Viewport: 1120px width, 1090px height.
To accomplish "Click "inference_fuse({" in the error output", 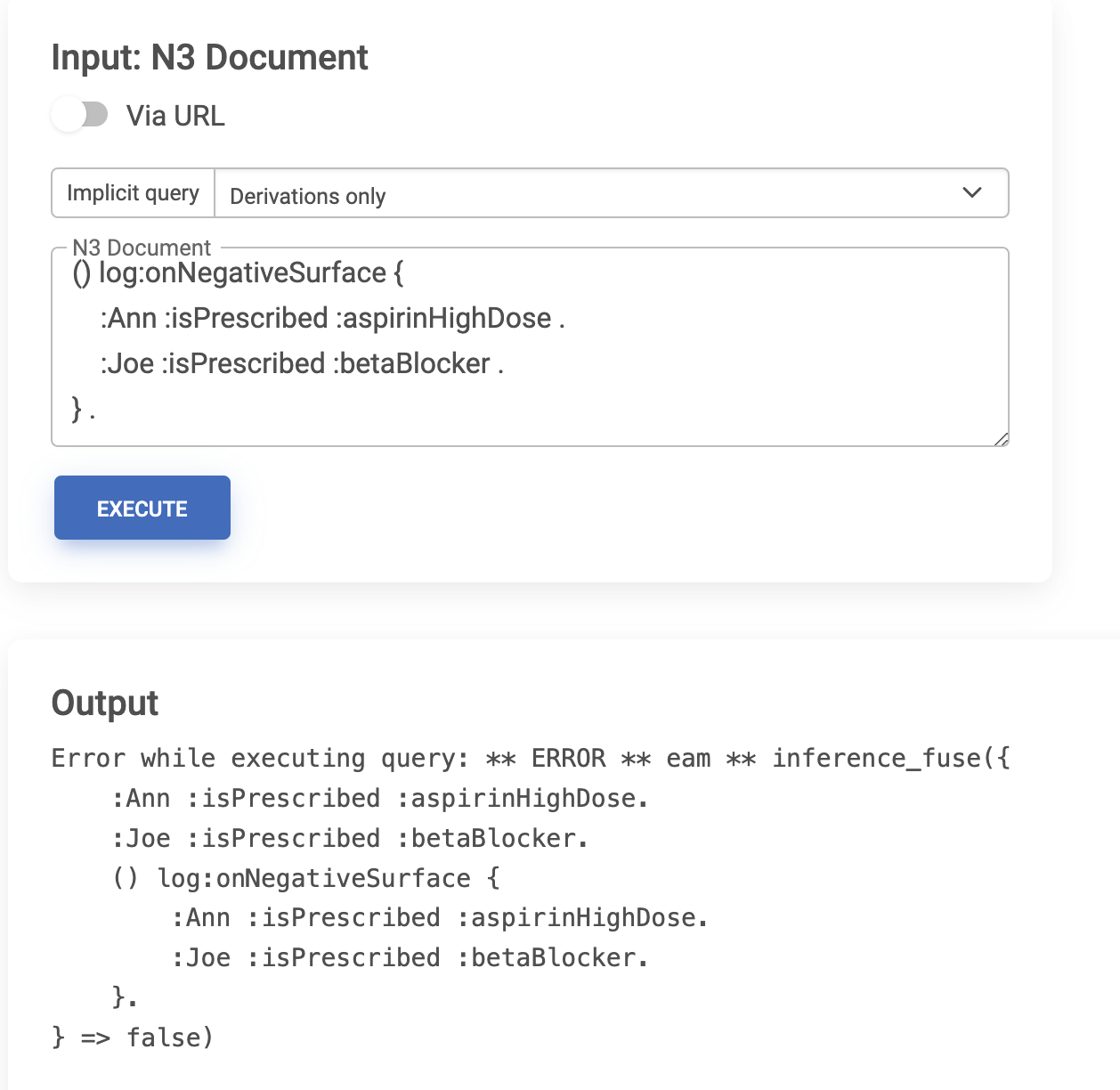I will (x=890, y=759).
